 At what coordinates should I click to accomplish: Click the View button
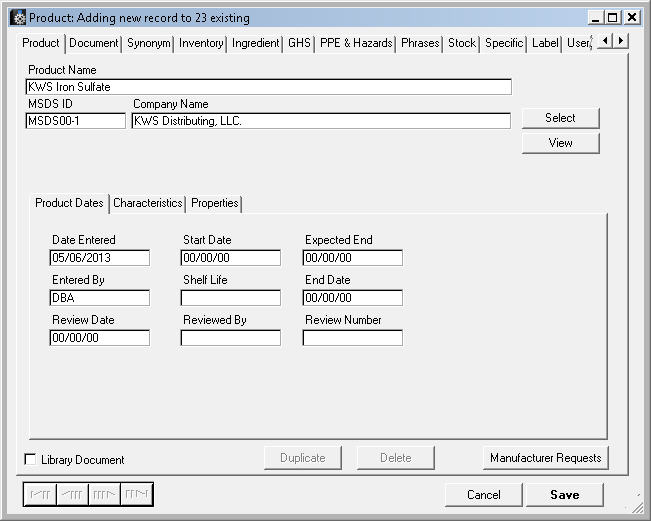(560, 143)
